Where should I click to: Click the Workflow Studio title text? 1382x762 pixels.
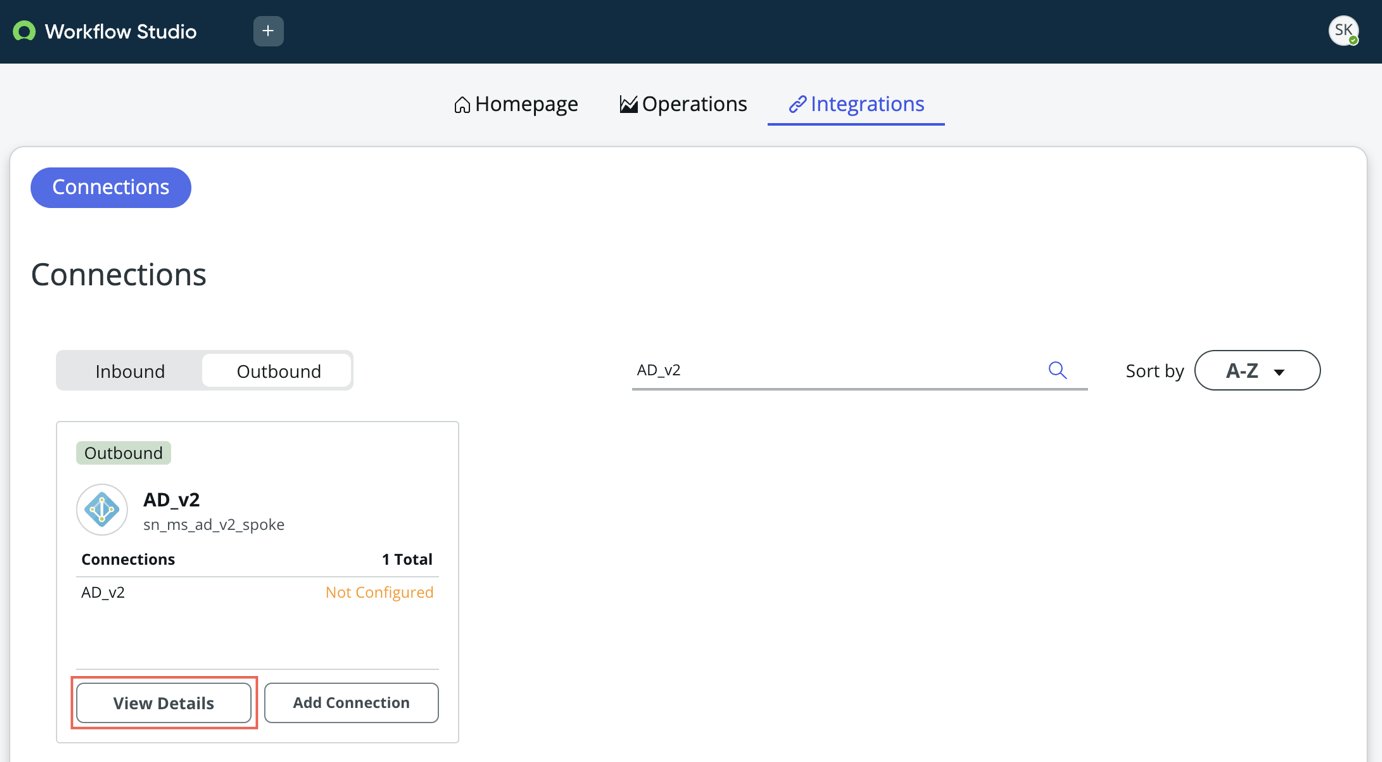(x=121, y=32)
